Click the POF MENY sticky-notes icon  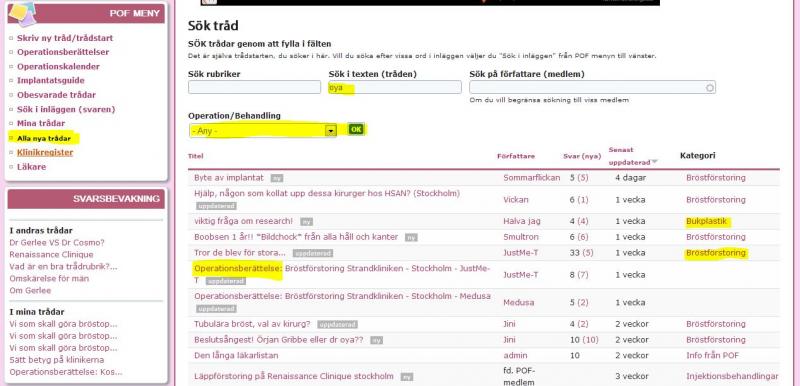coord(22,14)
